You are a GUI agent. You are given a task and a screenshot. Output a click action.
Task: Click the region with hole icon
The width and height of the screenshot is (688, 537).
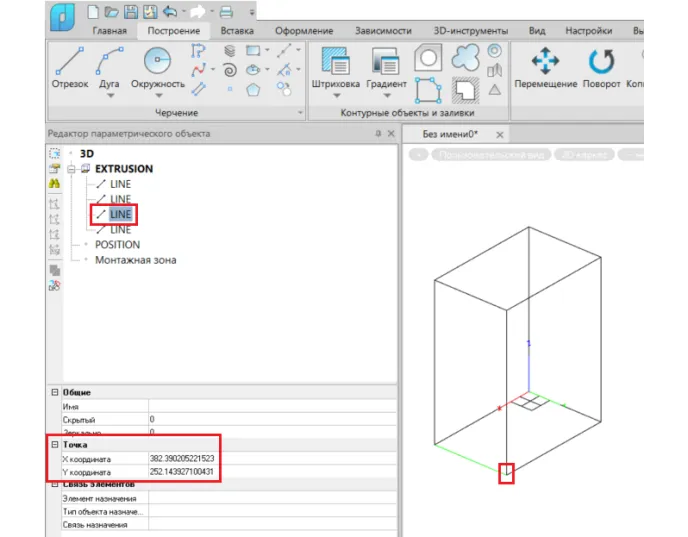point(428,57)
